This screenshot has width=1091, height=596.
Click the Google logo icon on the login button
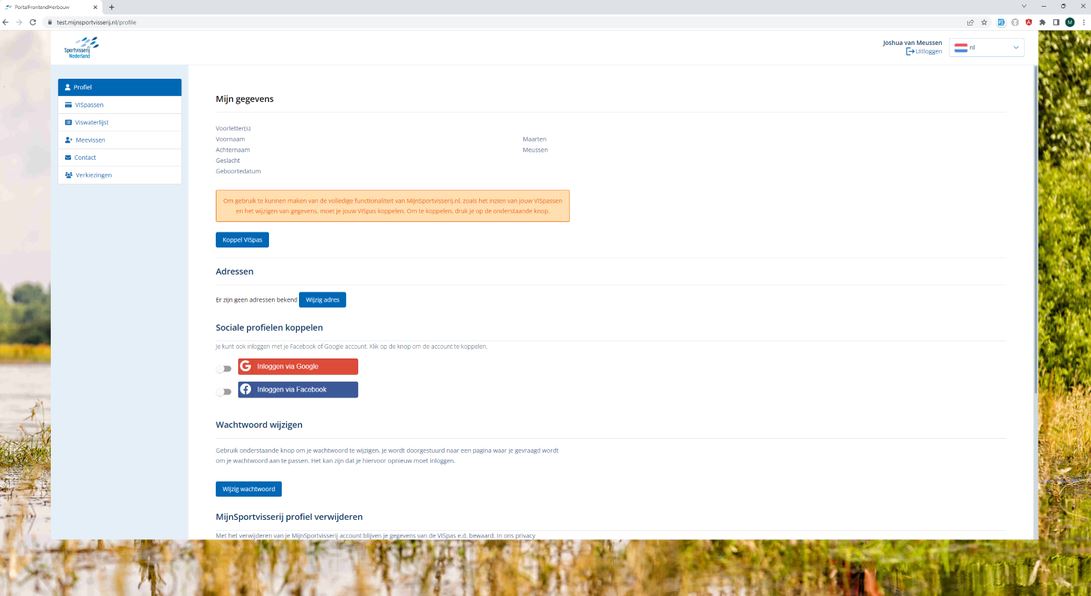246,366
